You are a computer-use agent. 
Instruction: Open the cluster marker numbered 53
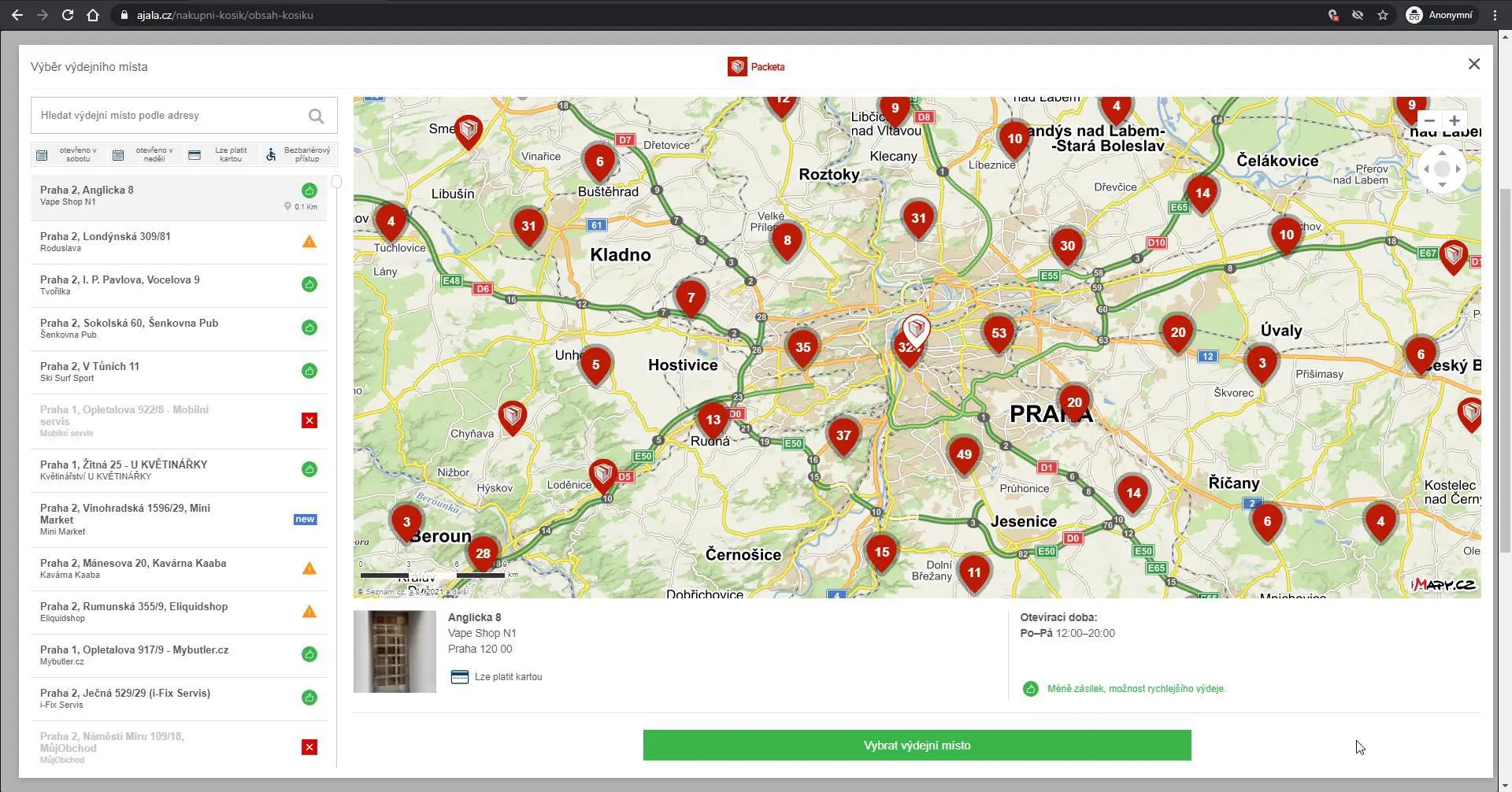click(999, 333)
